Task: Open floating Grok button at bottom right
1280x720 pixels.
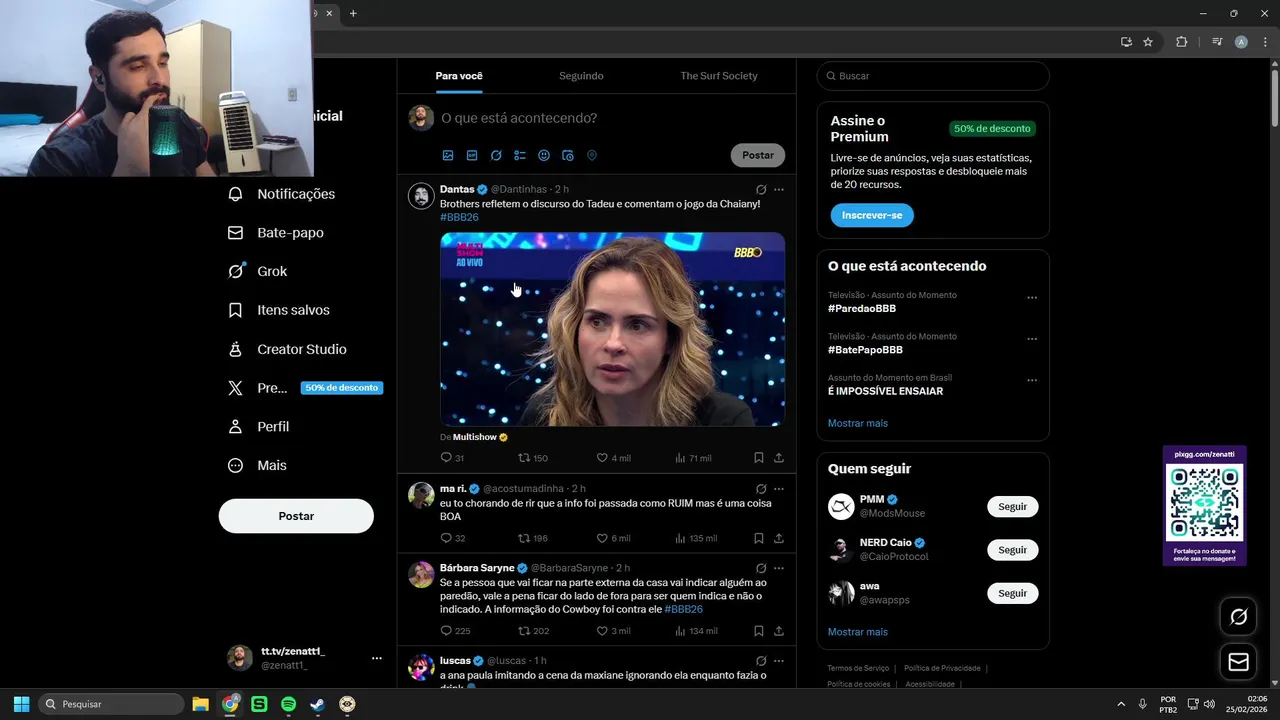Action: pos(1239,617)
